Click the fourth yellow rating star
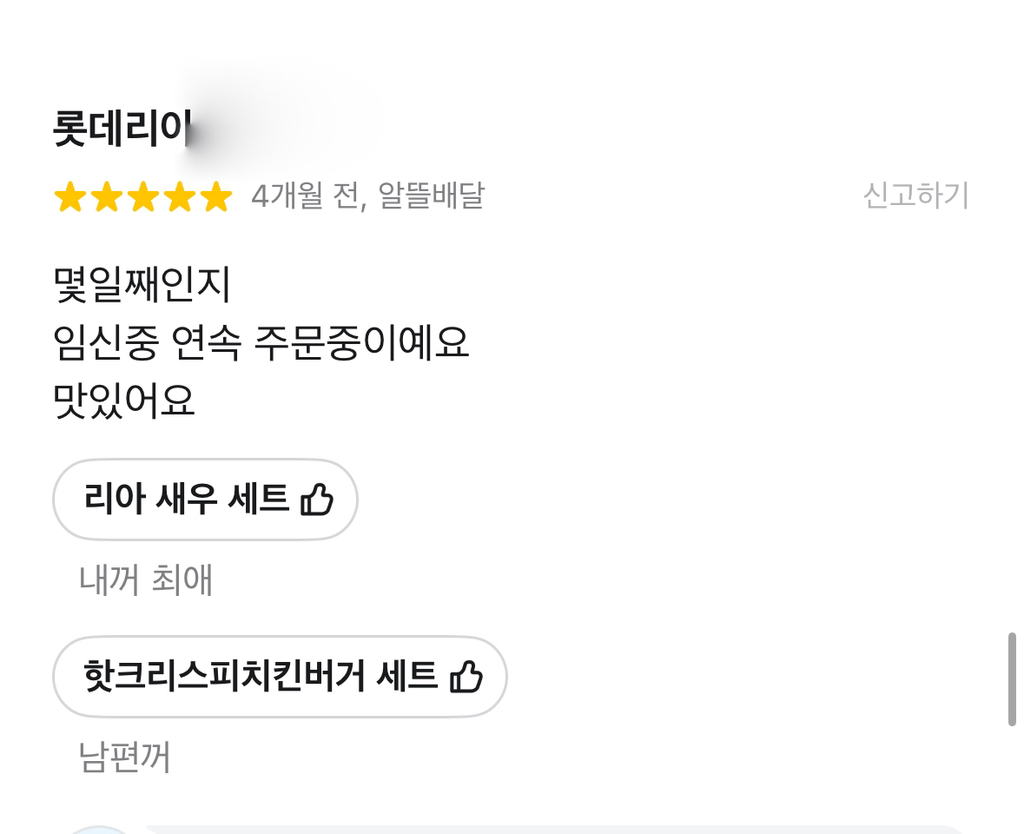This screenshot has height=834, width=1024. tap(180, 197)
